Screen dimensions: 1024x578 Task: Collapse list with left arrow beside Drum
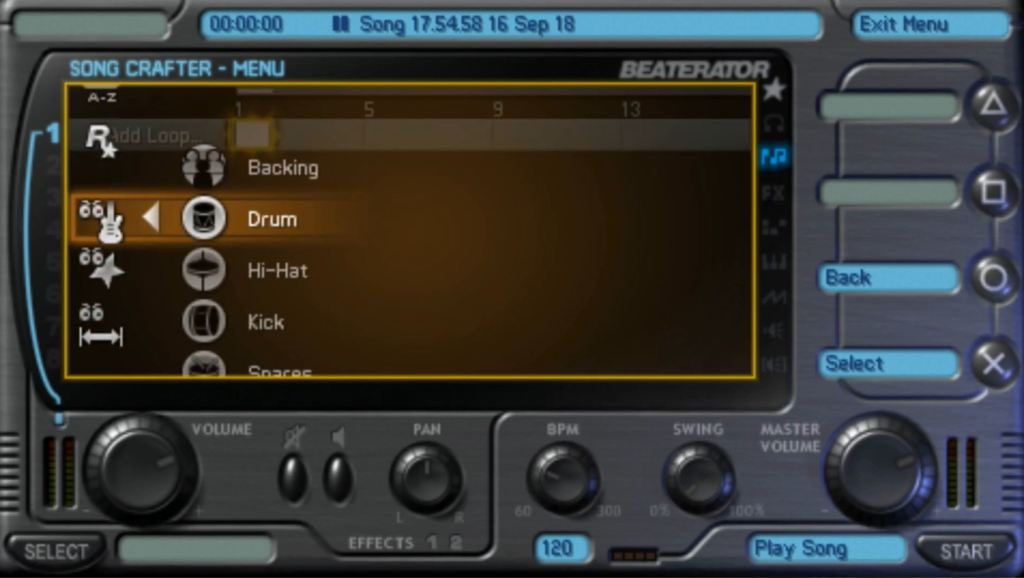pyautogui.click(x=151, y=217)
